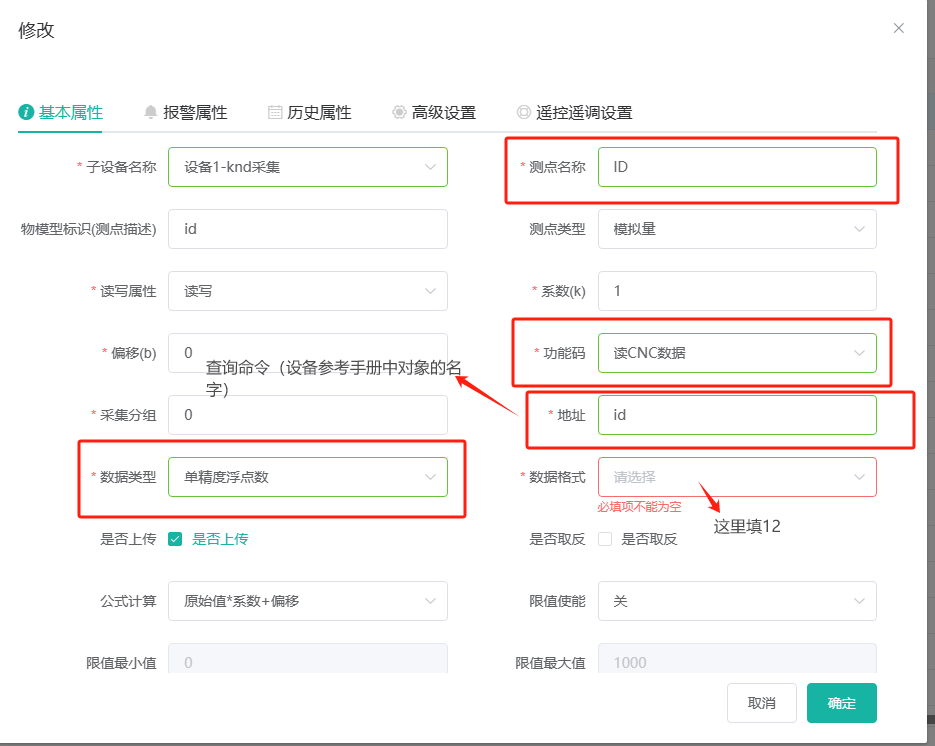Screen dimensions: 935x746
Task: Open the 子设备名称 dropdown
Action: tap(308, 167)
